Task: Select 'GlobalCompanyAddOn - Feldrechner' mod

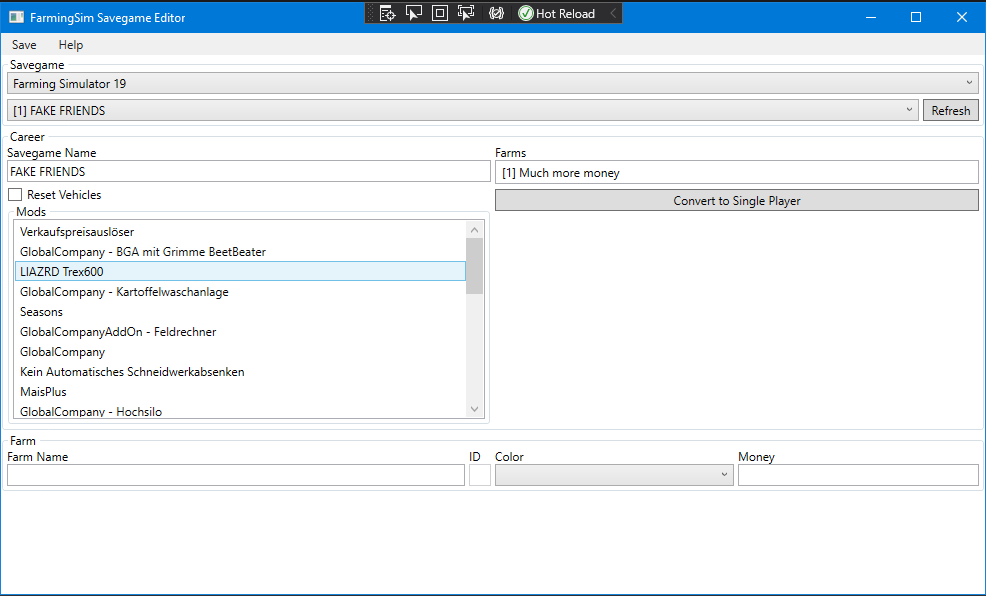Action: tap(240, 332)
